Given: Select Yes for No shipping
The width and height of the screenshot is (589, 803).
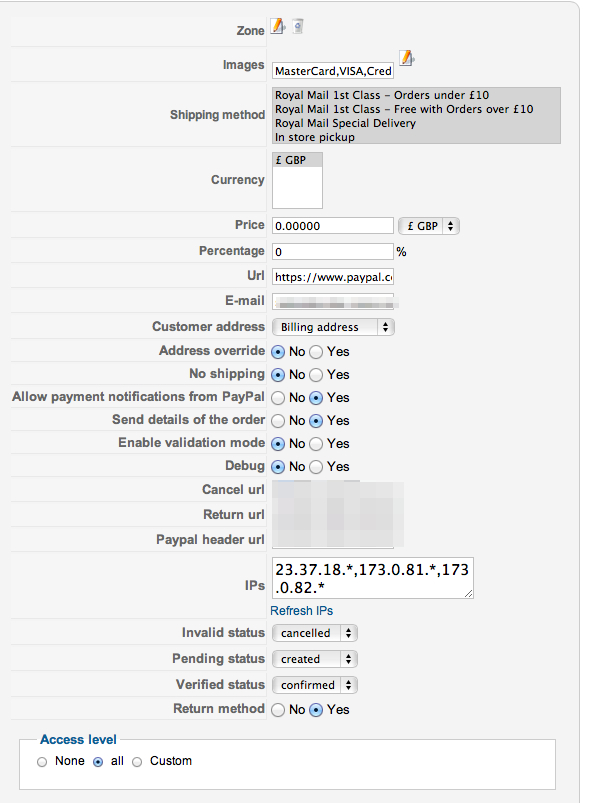Looking at the screenshot, I should pyautogui.click(x=317, y=375).
